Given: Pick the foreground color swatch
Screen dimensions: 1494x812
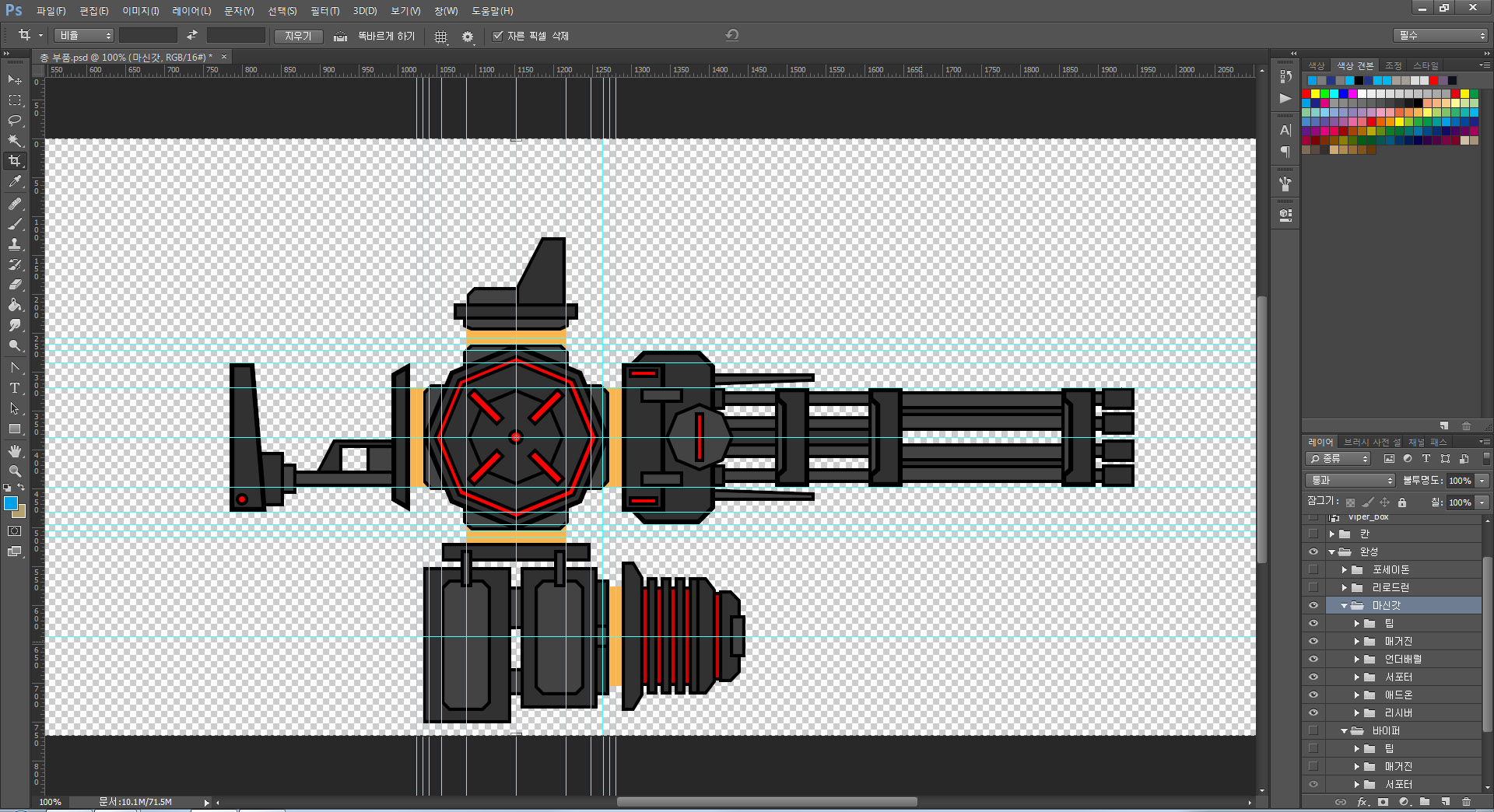Looking at the screenshot, I should pos(10,503).
